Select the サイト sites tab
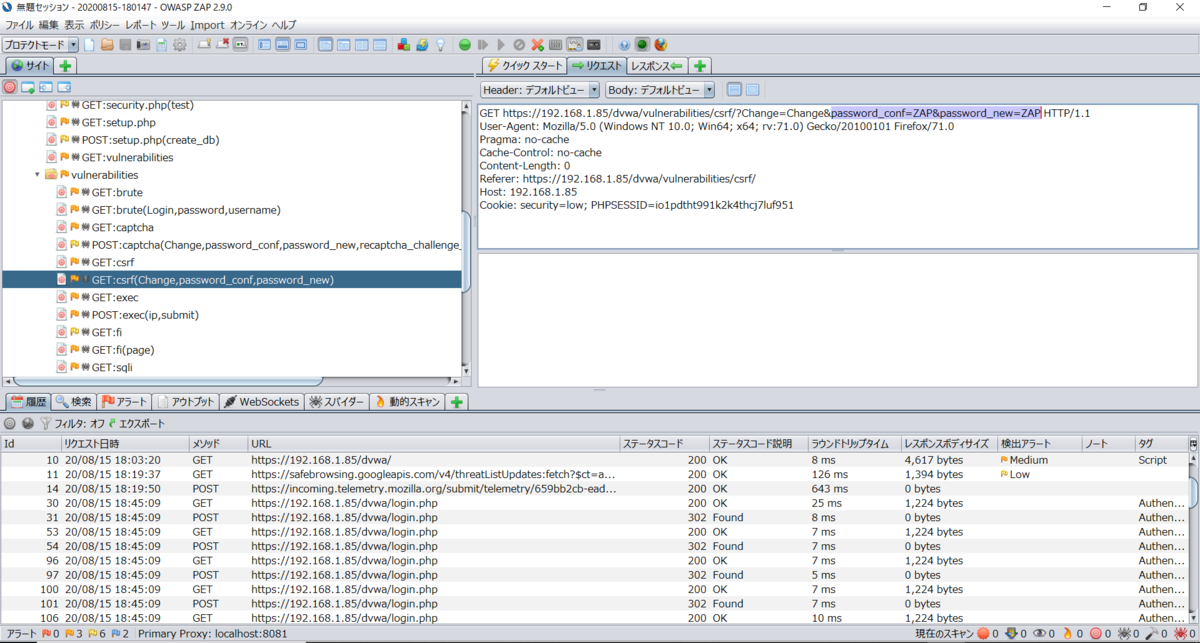 30,65
